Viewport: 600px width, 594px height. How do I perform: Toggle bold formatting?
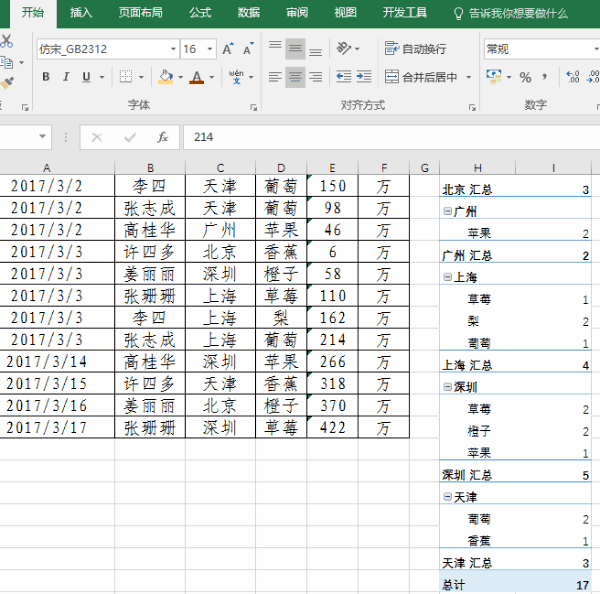click(46, 77)
